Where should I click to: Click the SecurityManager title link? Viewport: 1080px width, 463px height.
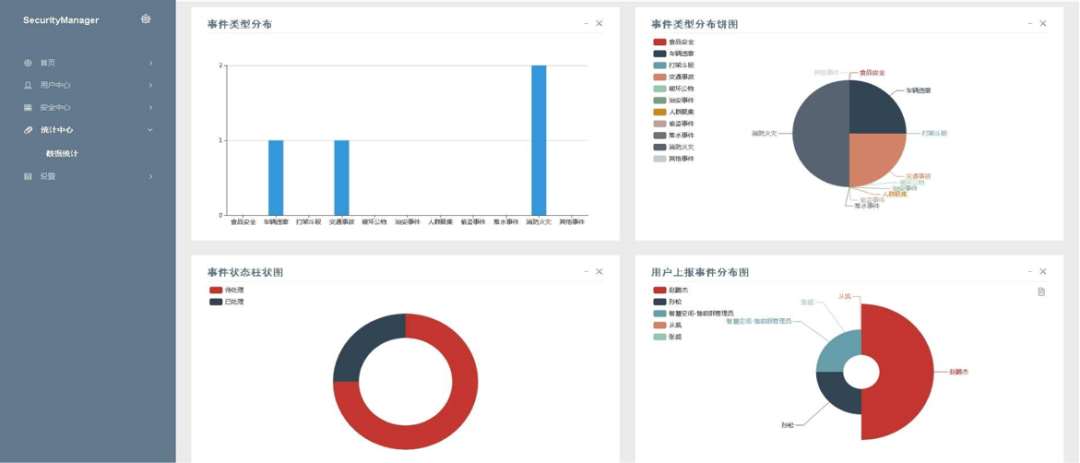[x=61, y=20]
